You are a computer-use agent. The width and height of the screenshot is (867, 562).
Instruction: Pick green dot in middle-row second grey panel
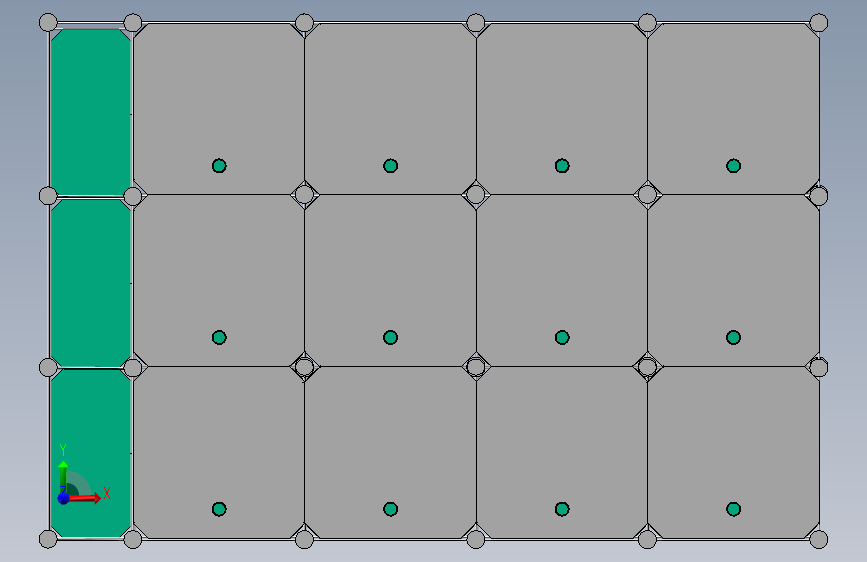(390, 337)
